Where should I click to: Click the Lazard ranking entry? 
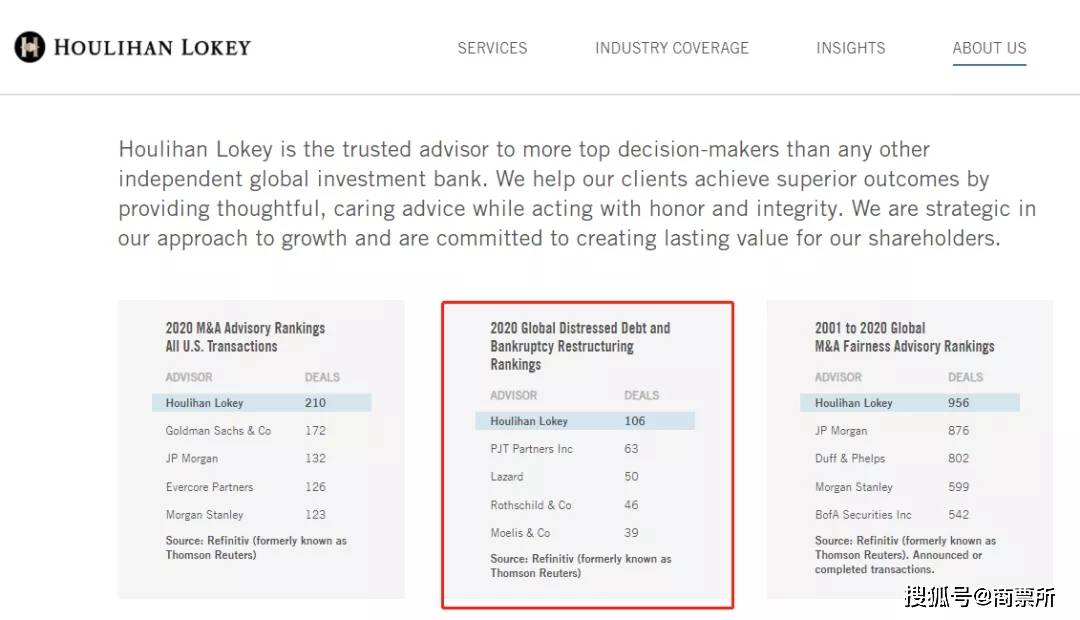coord(507,477)
